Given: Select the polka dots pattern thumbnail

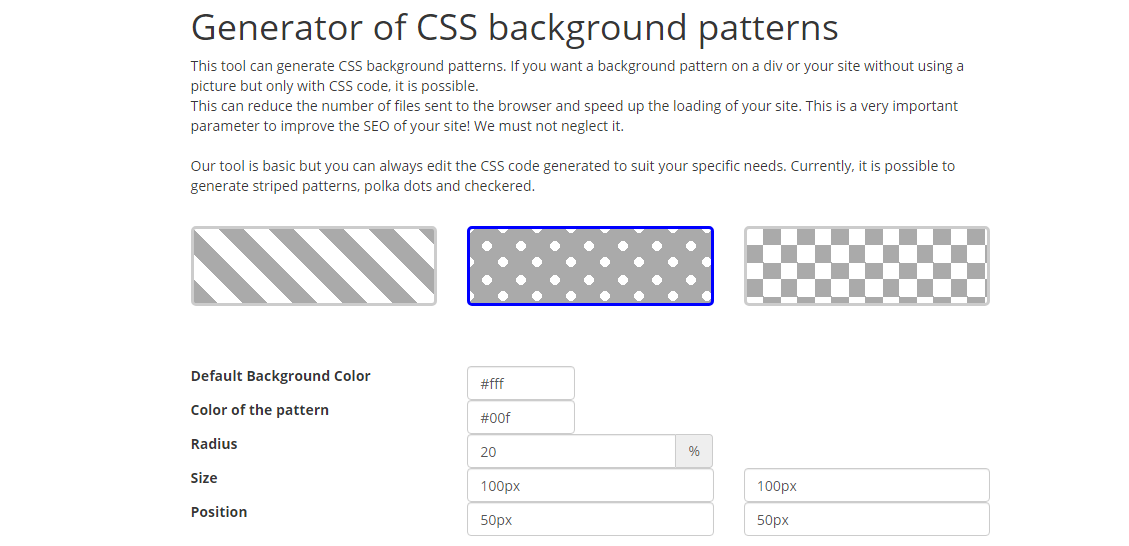Looking at the screenshot, I should tap(590, 266).
